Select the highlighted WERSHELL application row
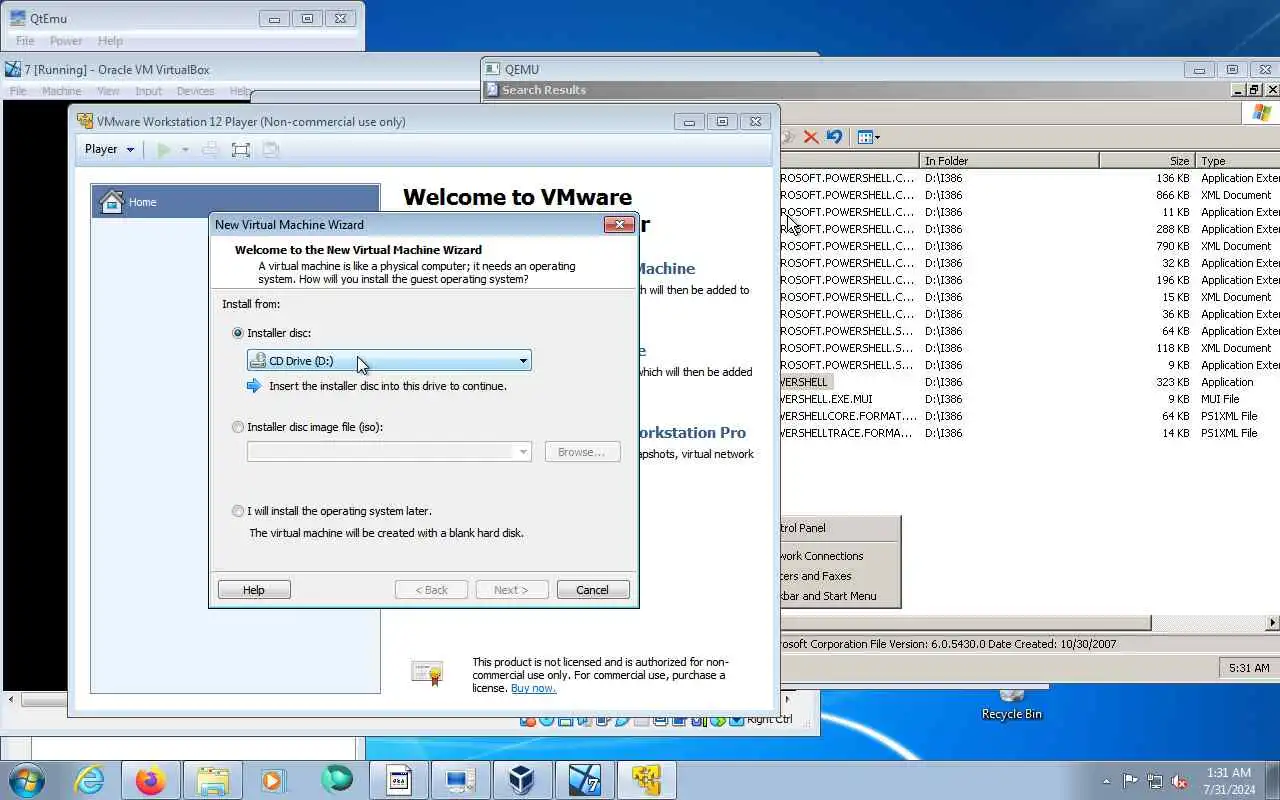1280x800 pixels. coord(1029,382)
